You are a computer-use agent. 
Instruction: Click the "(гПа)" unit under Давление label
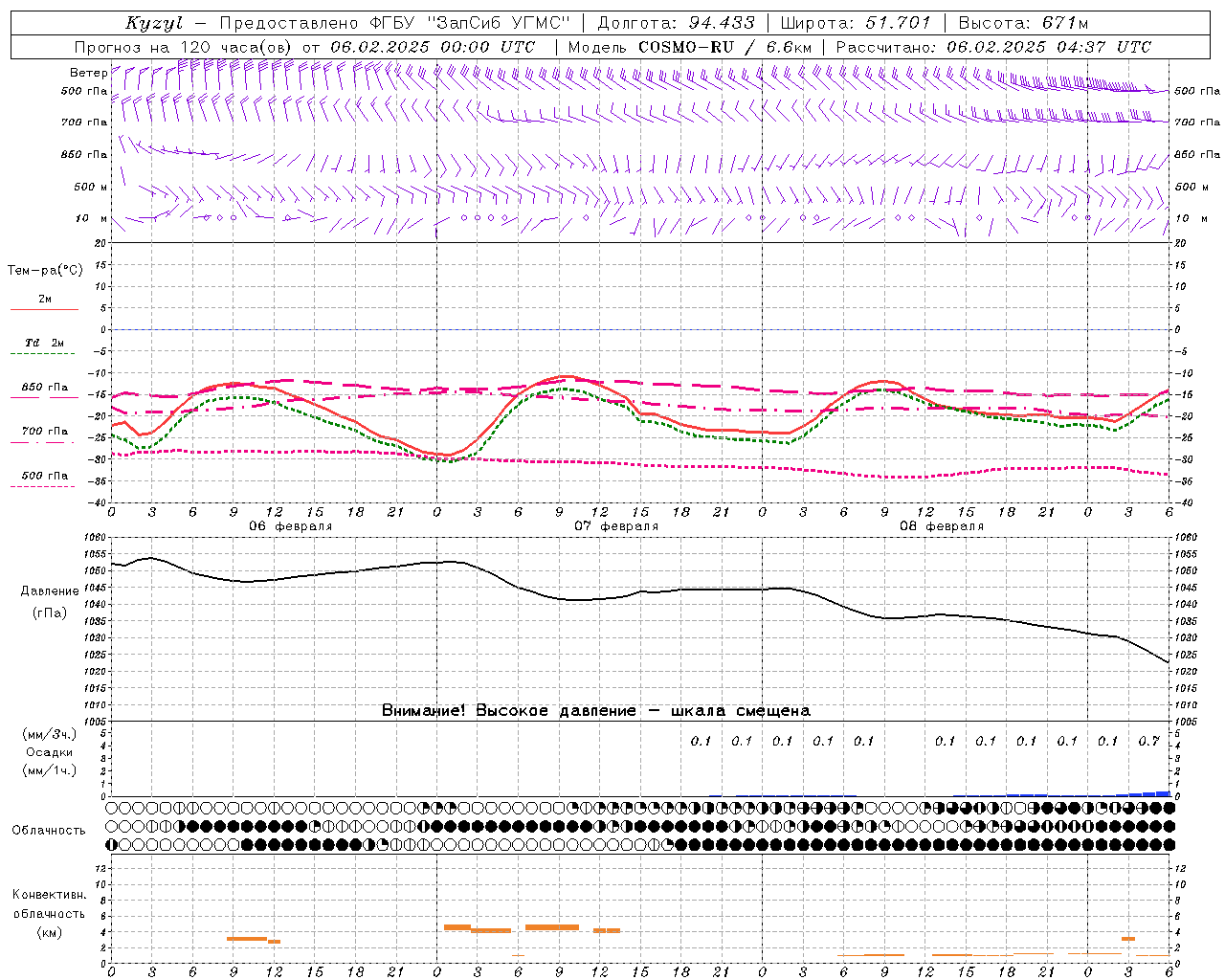(50, 612)
